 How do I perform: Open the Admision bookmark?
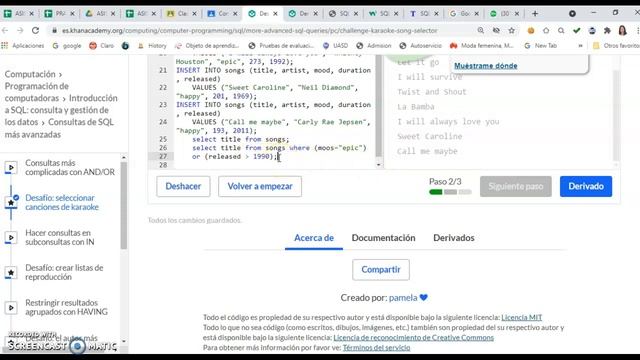[374, 46]
